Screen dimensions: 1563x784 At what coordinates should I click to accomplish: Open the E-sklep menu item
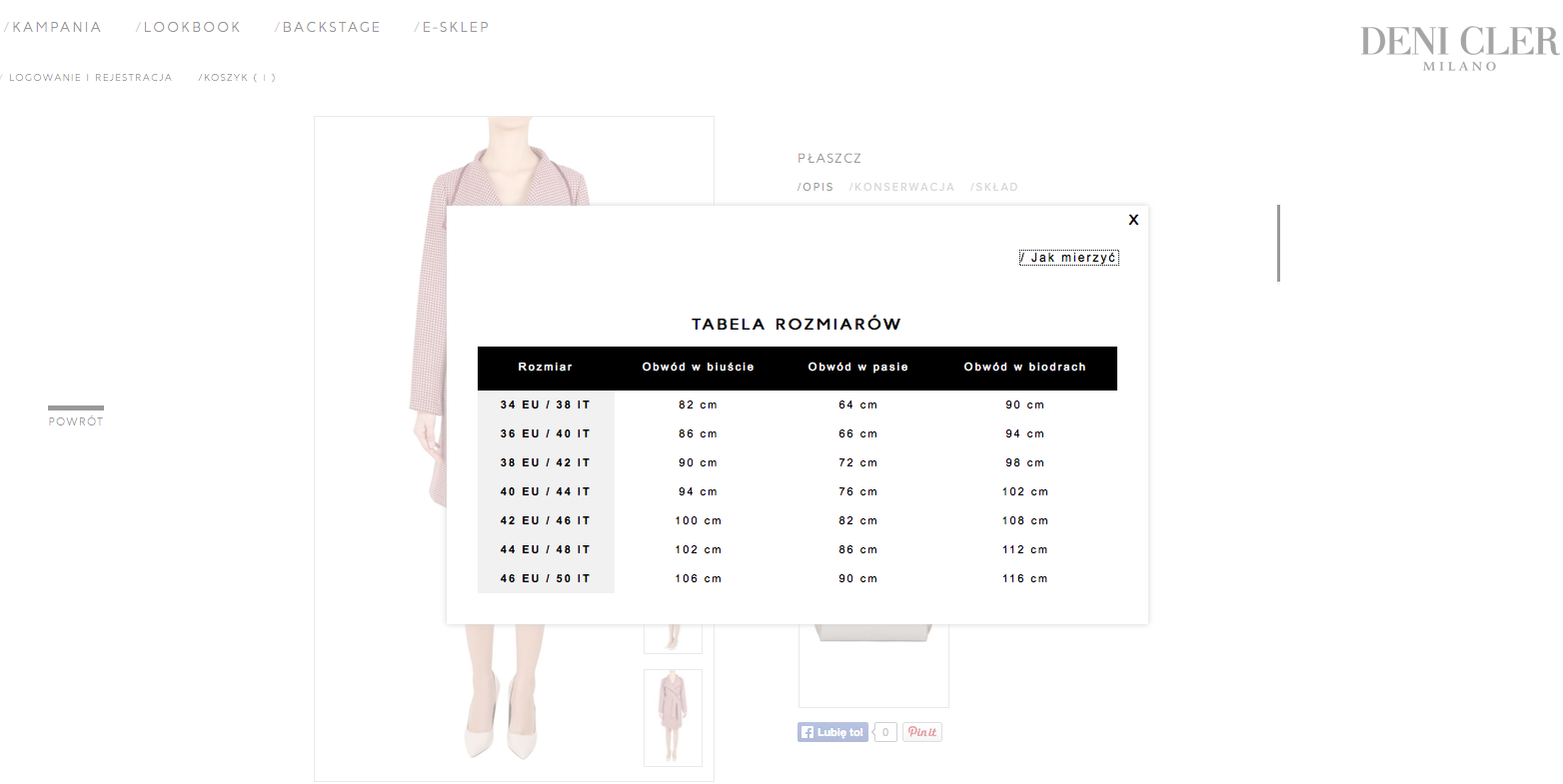(x=452, y=27)
